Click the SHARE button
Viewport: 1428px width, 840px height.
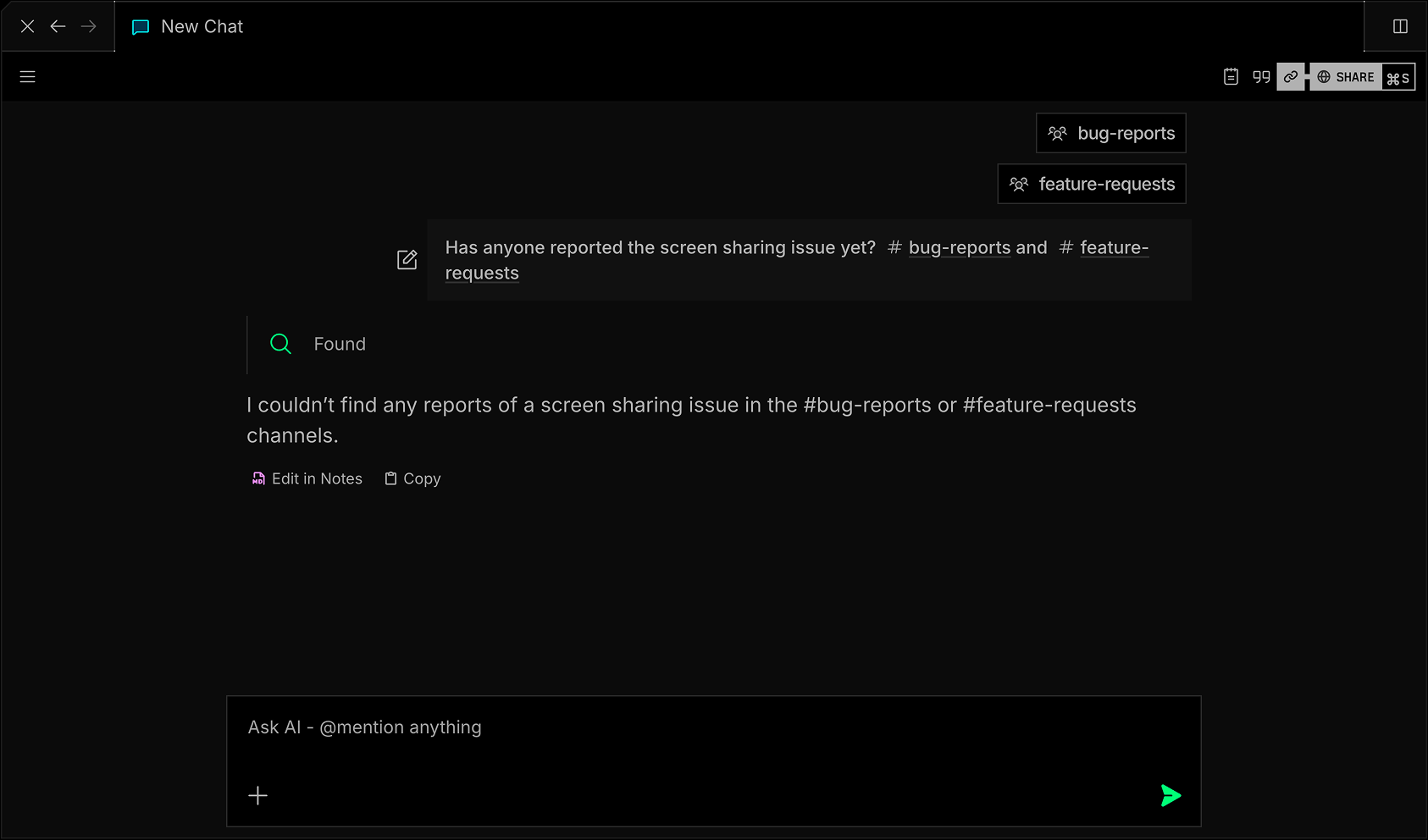click(x=1346, y=77)
